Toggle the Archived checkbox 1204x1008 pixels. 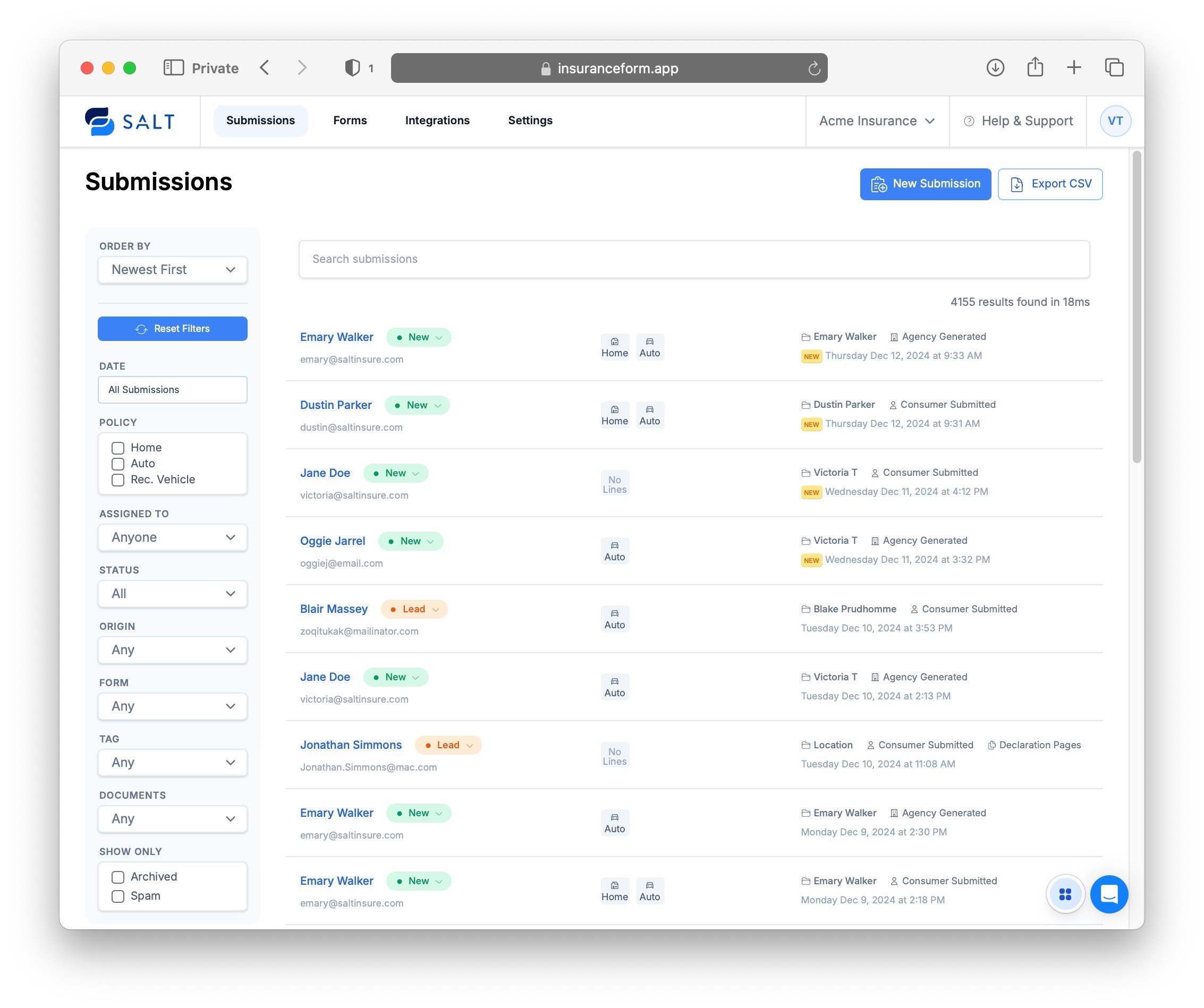[118, 877]
